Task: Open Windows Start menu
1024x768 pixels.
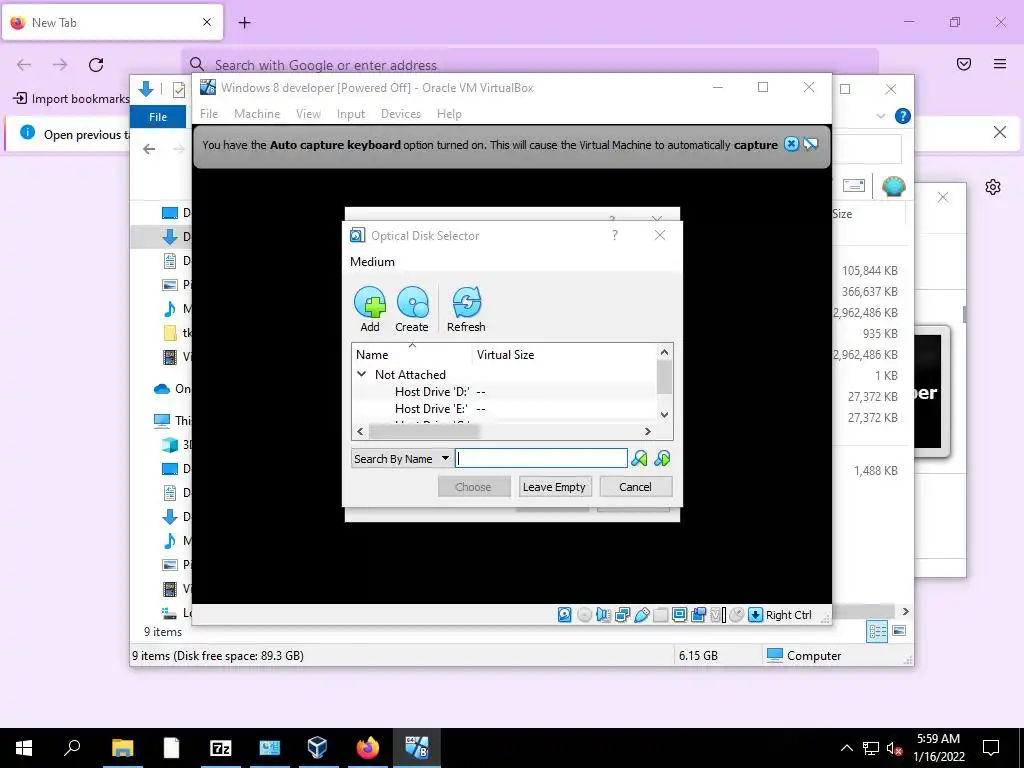Action: pyautogui.click(x=24, y=748)
